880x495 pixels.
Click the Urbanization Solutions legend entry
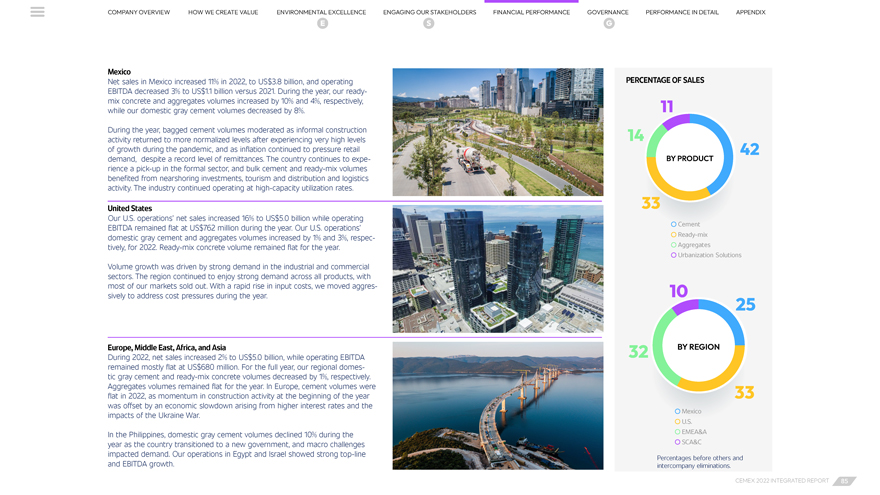click(706, 255)
